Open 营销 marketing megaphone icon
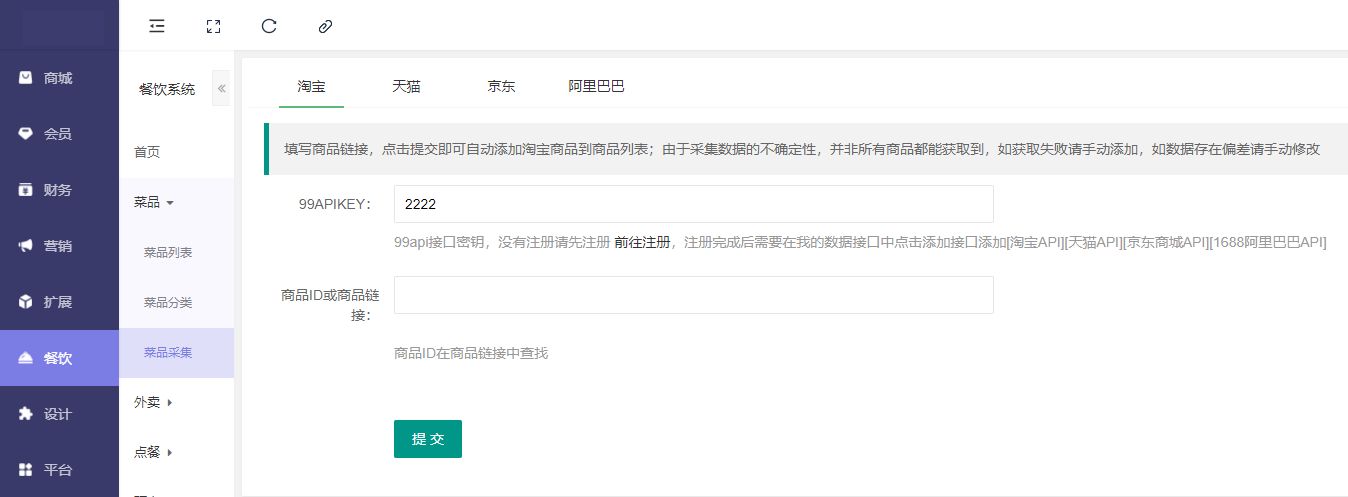 (26, 246)
